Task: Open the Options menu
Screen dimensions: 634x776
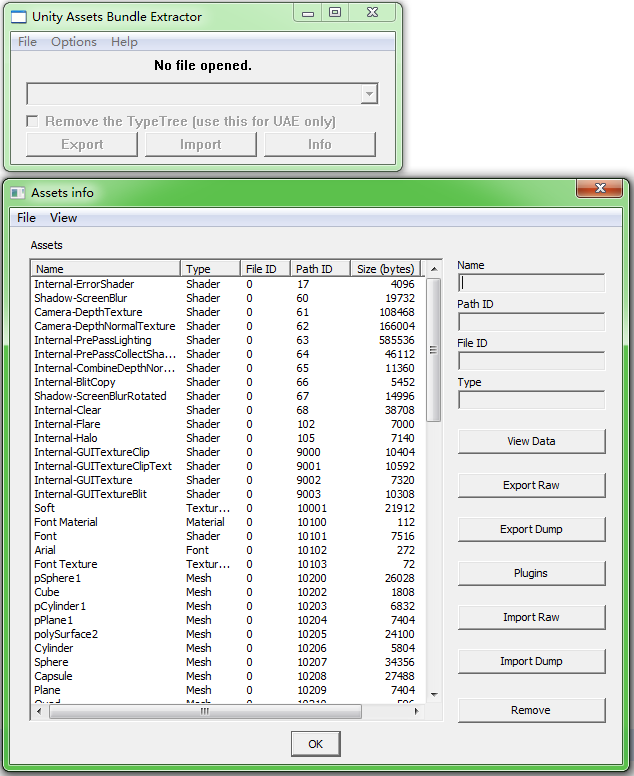Action: [74, 42]
